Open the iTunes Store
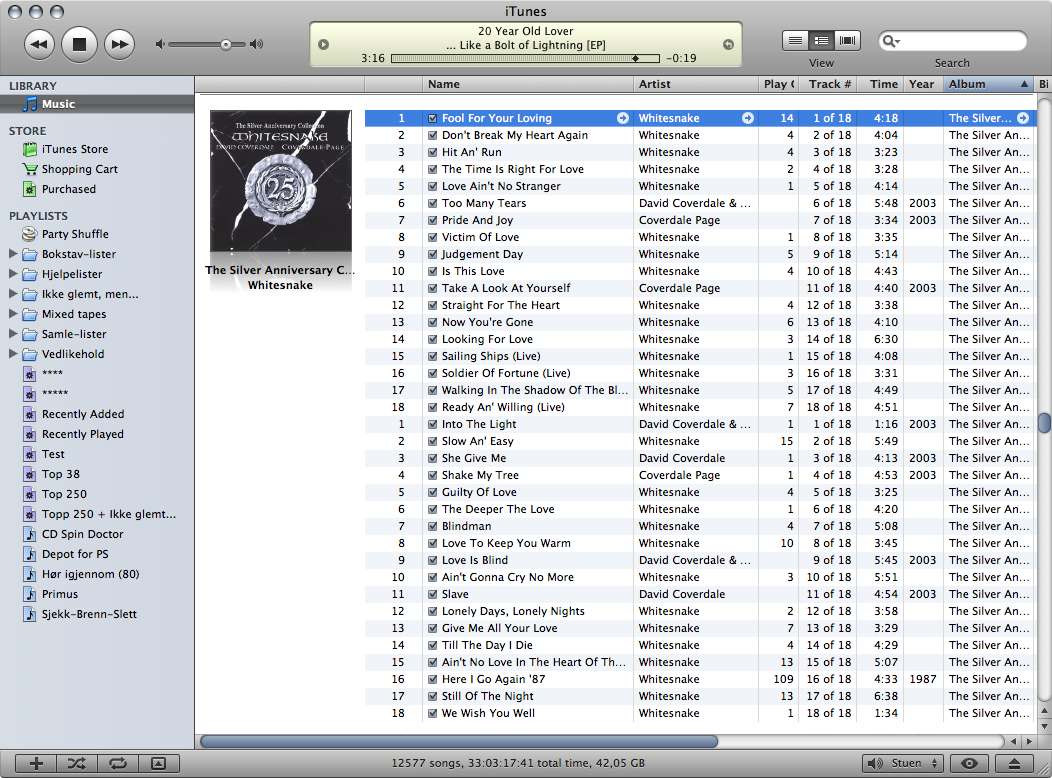1052x778 pixels. 74,149
